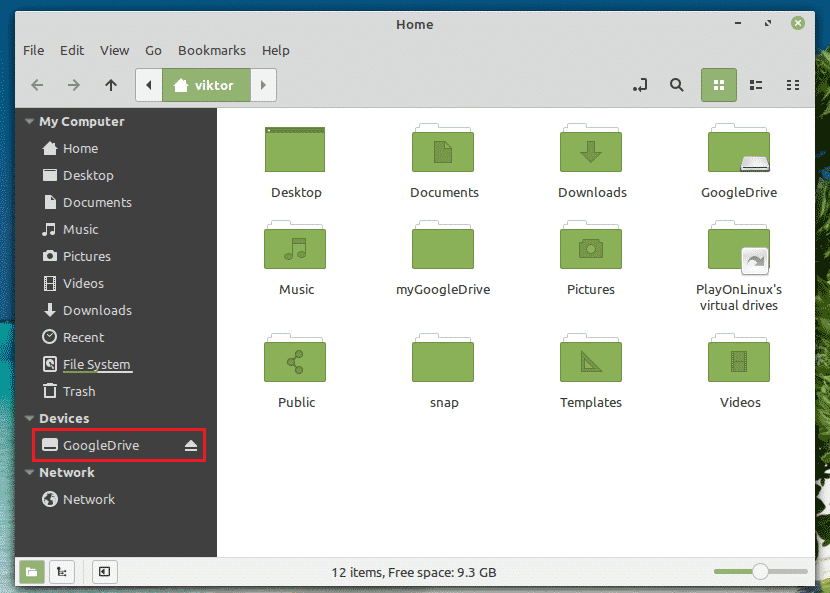Click the search magnifier icon
The height and width of the screenshot is (593, 830).
677,86
